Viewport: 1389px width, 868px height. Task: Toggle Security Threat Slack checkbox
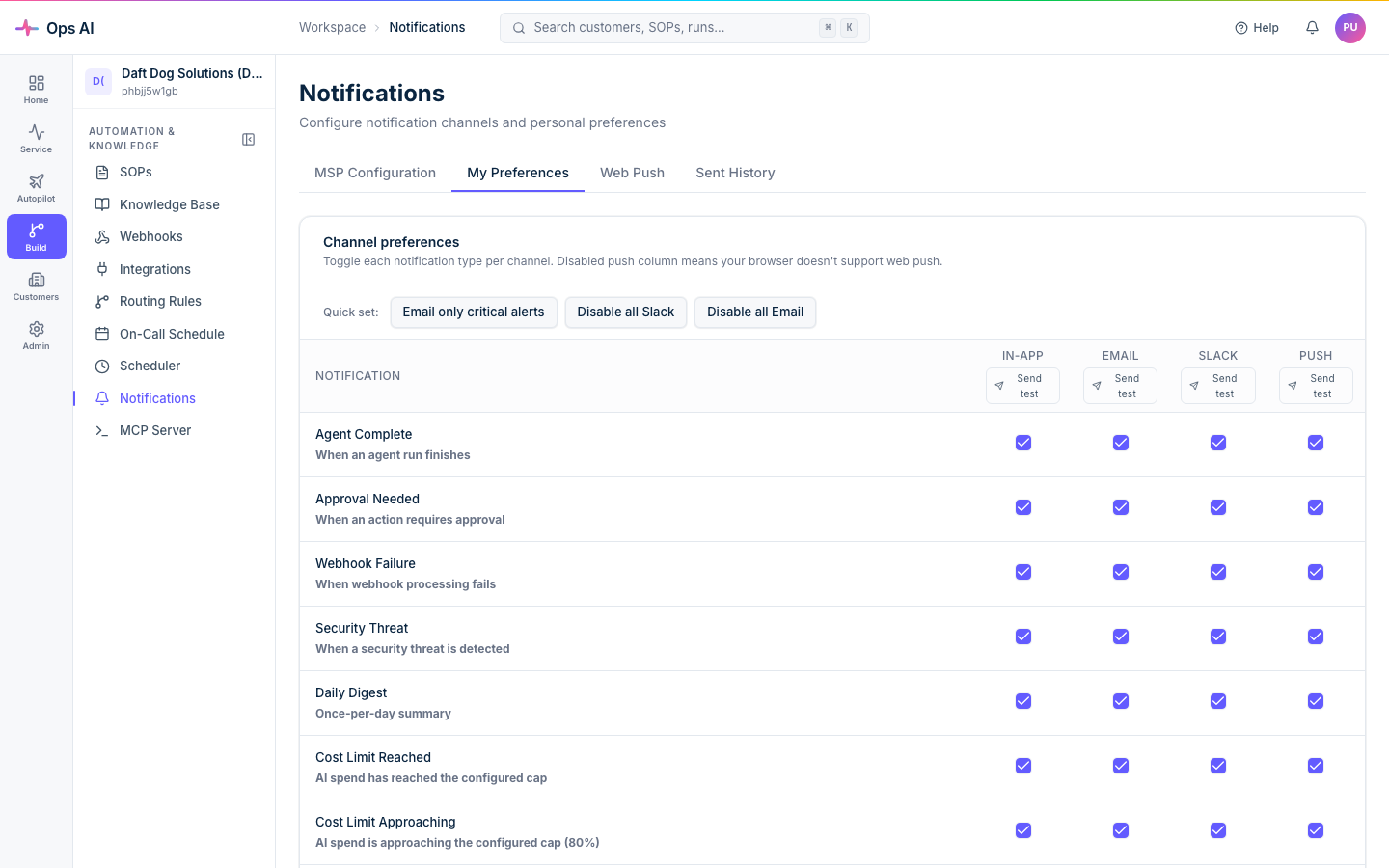(1218, 637)
